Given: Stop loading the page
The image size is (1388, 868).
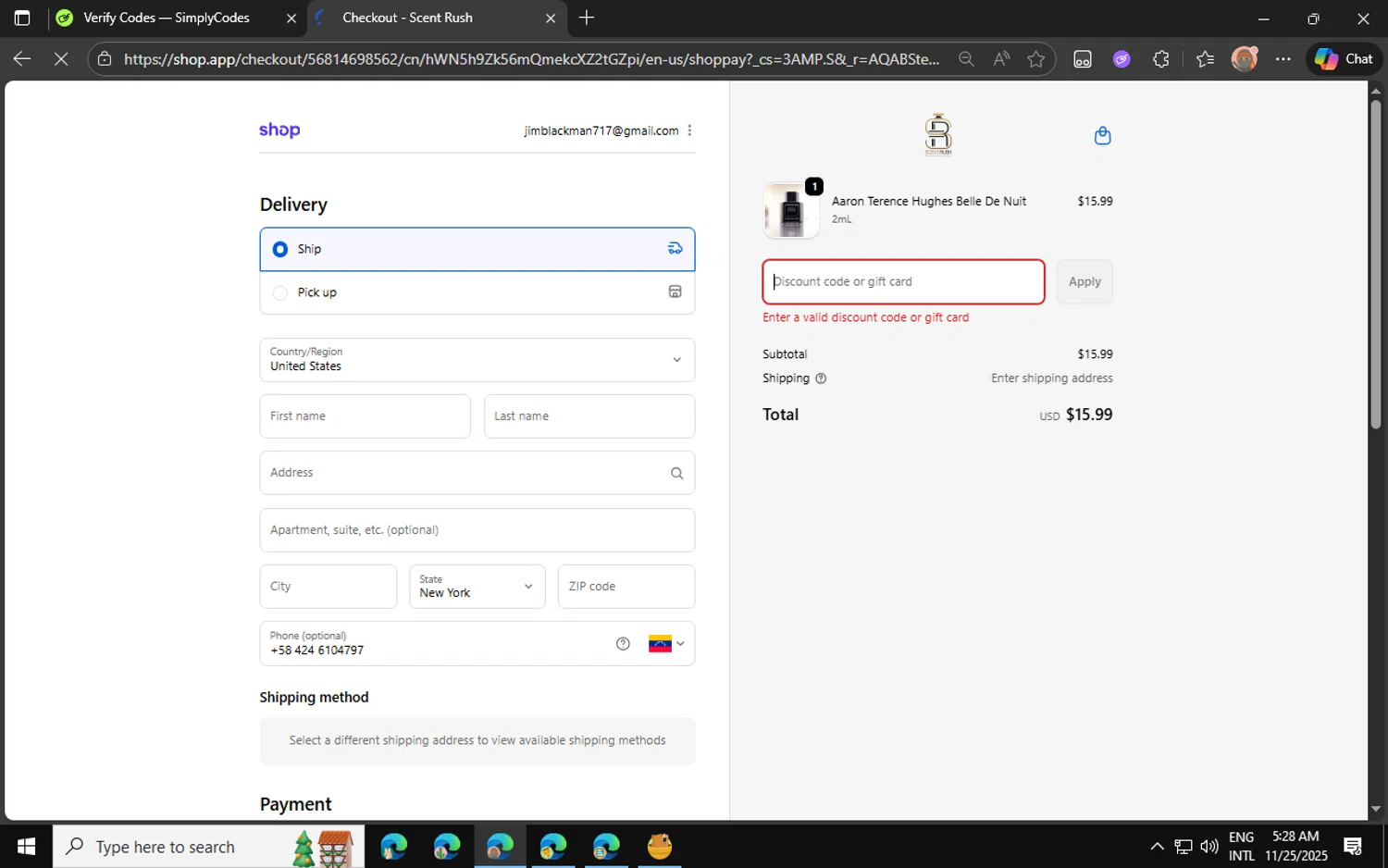Looking at the screenshot, I should click(x=61, y=58).
